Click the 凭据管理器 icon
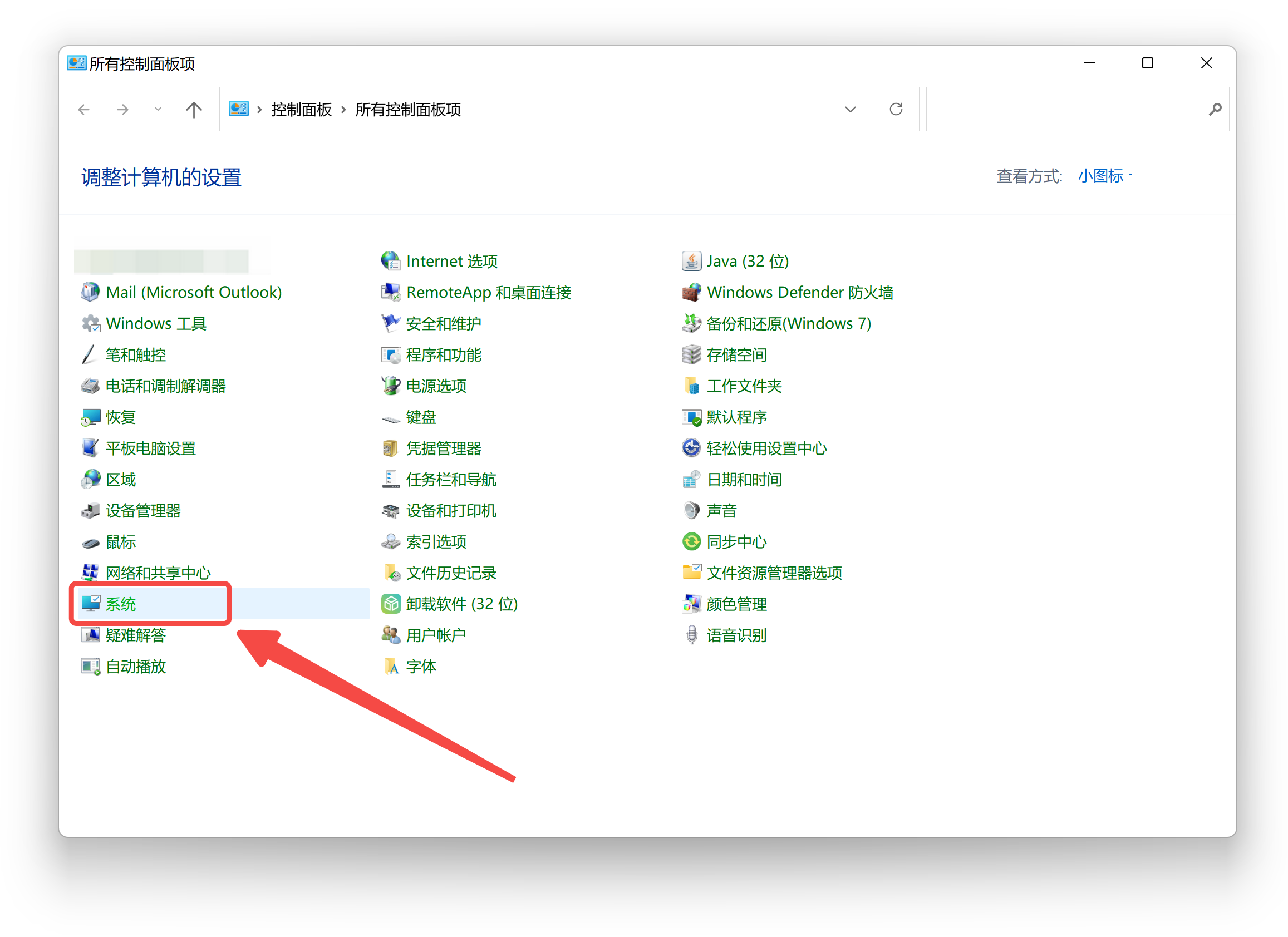The image size is (1288, 937). [391, 448]
